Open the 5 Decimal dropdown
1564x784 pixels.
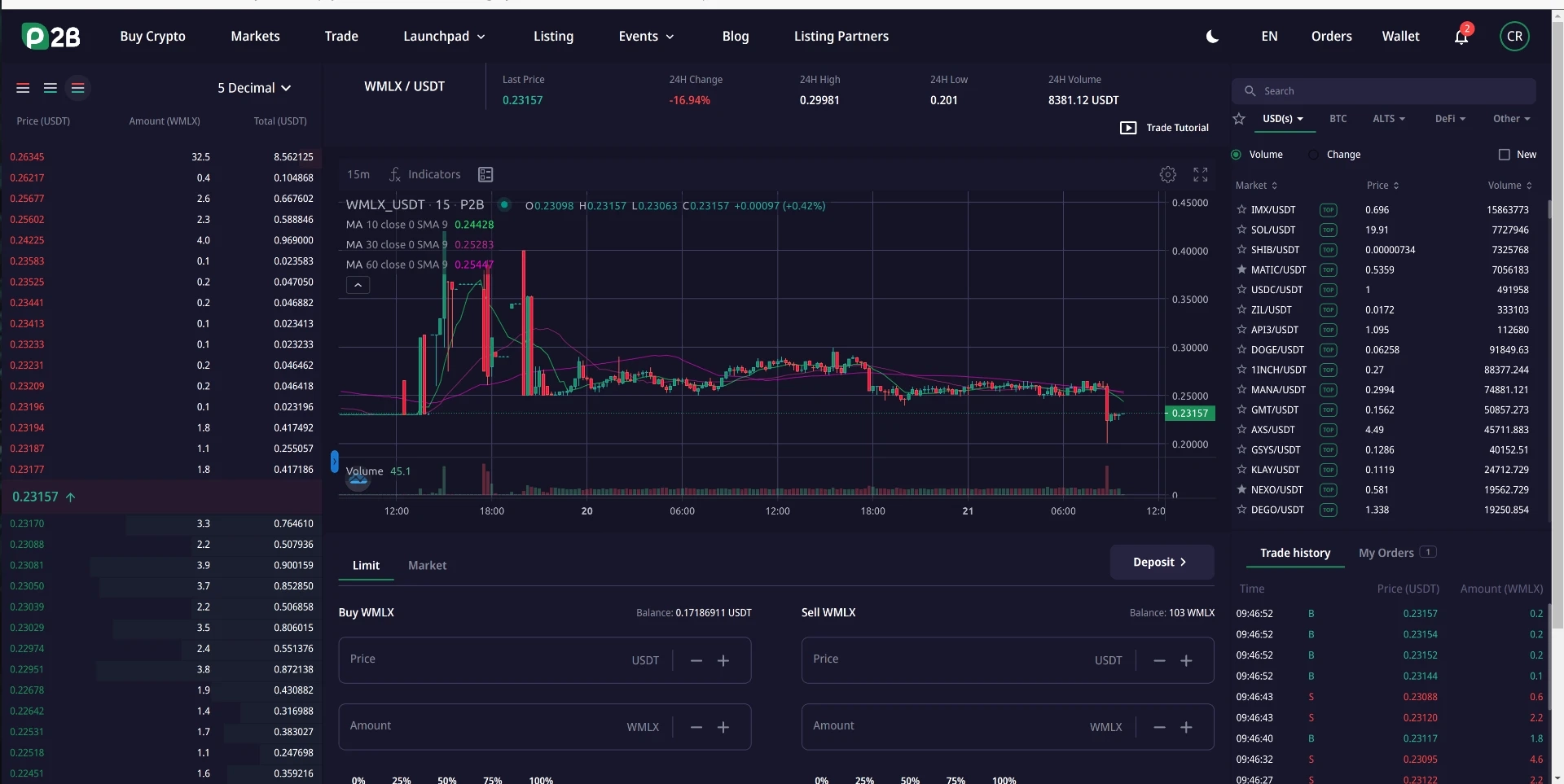tap(254, 88)
